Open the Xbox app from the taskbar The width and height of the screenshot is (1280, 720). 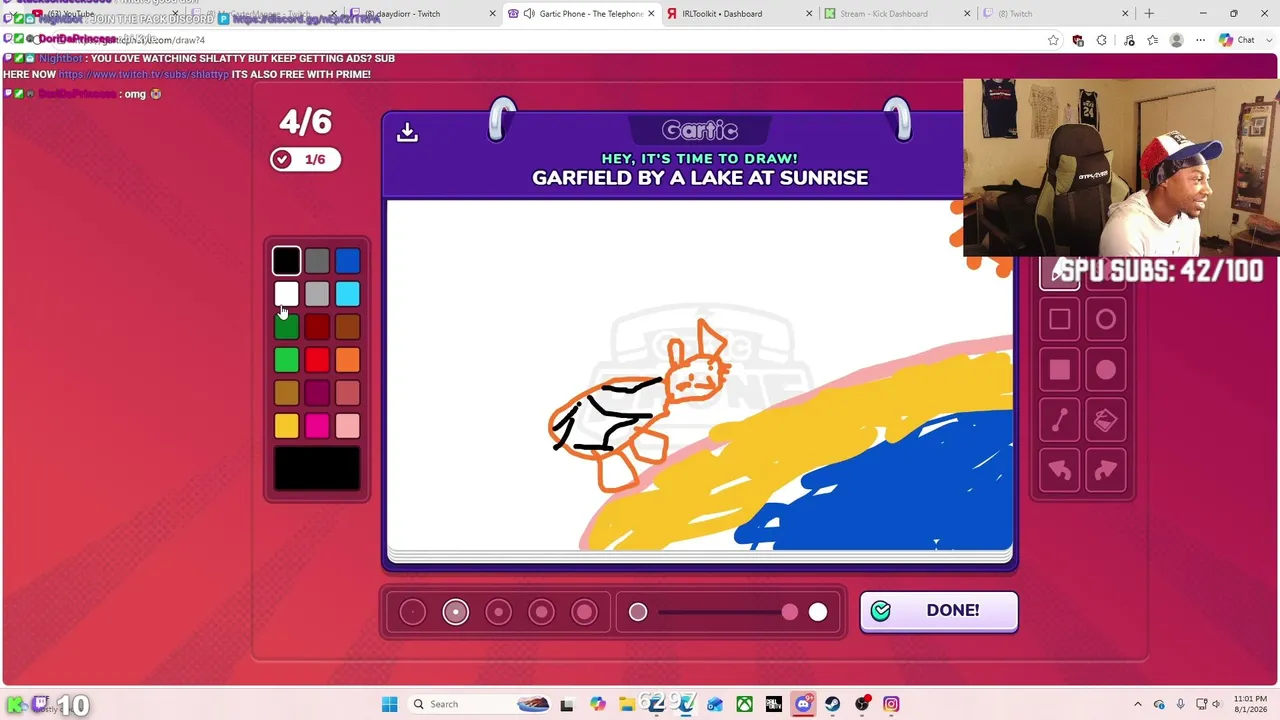tap(744, 704)
